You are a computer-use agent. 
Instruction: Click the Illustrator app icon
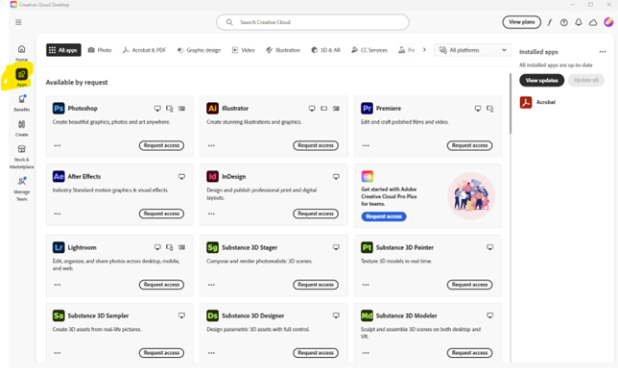point(212,108)
